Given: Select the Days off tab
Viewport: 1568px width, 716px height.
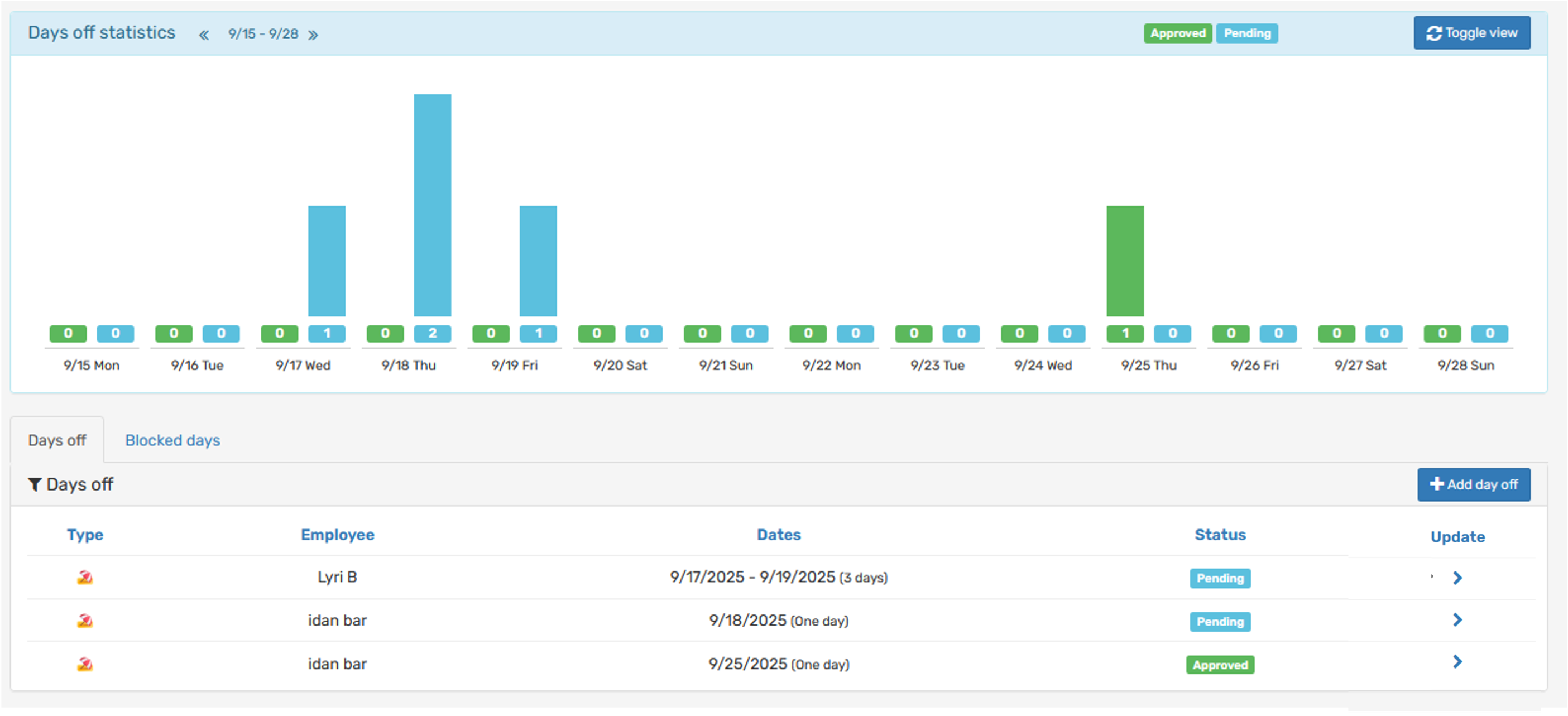Looking at the screenshot, I should point(57,440).
